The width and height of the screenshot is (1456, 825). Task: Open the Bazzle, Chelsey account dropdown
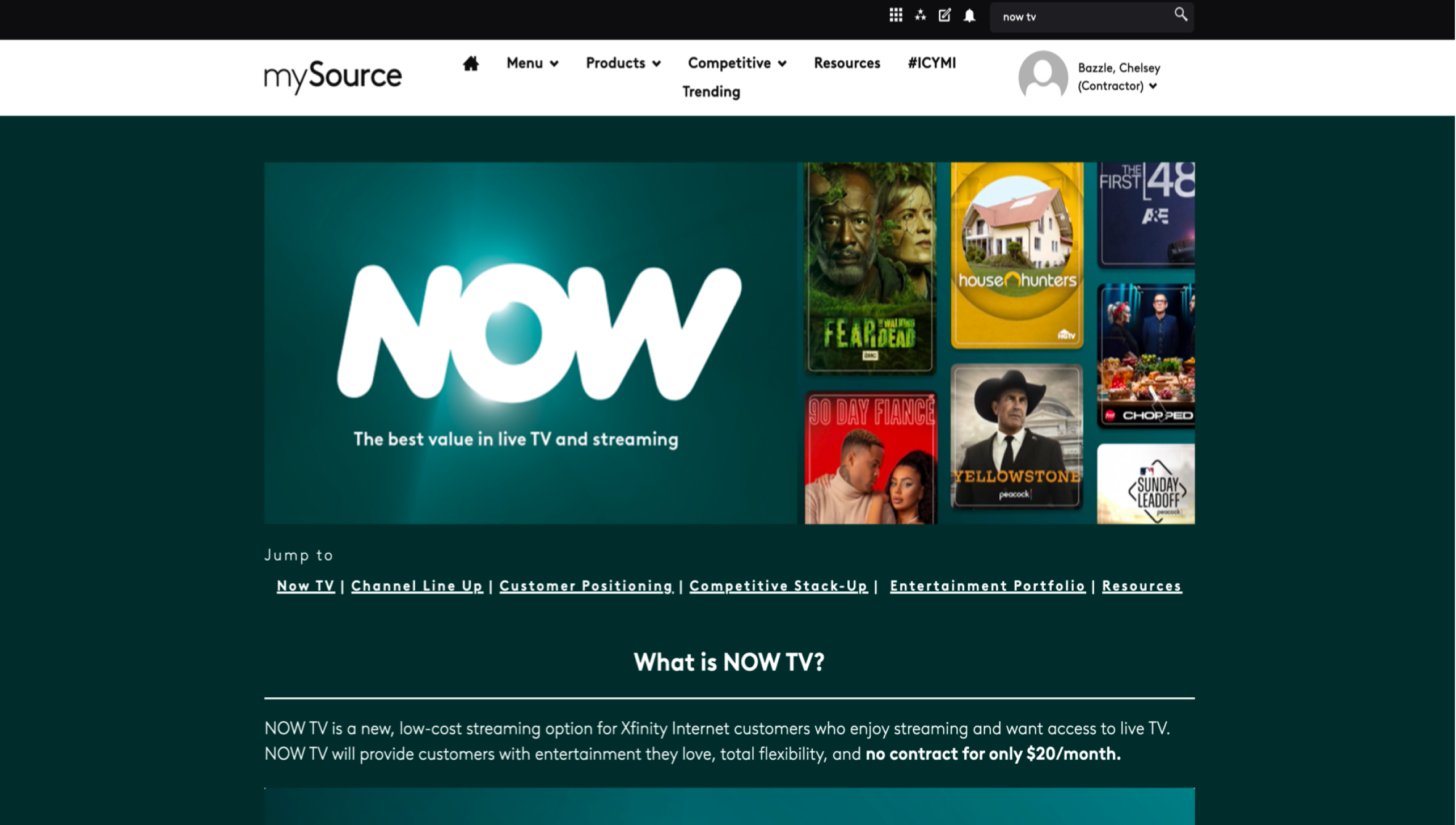(1119, 77)
